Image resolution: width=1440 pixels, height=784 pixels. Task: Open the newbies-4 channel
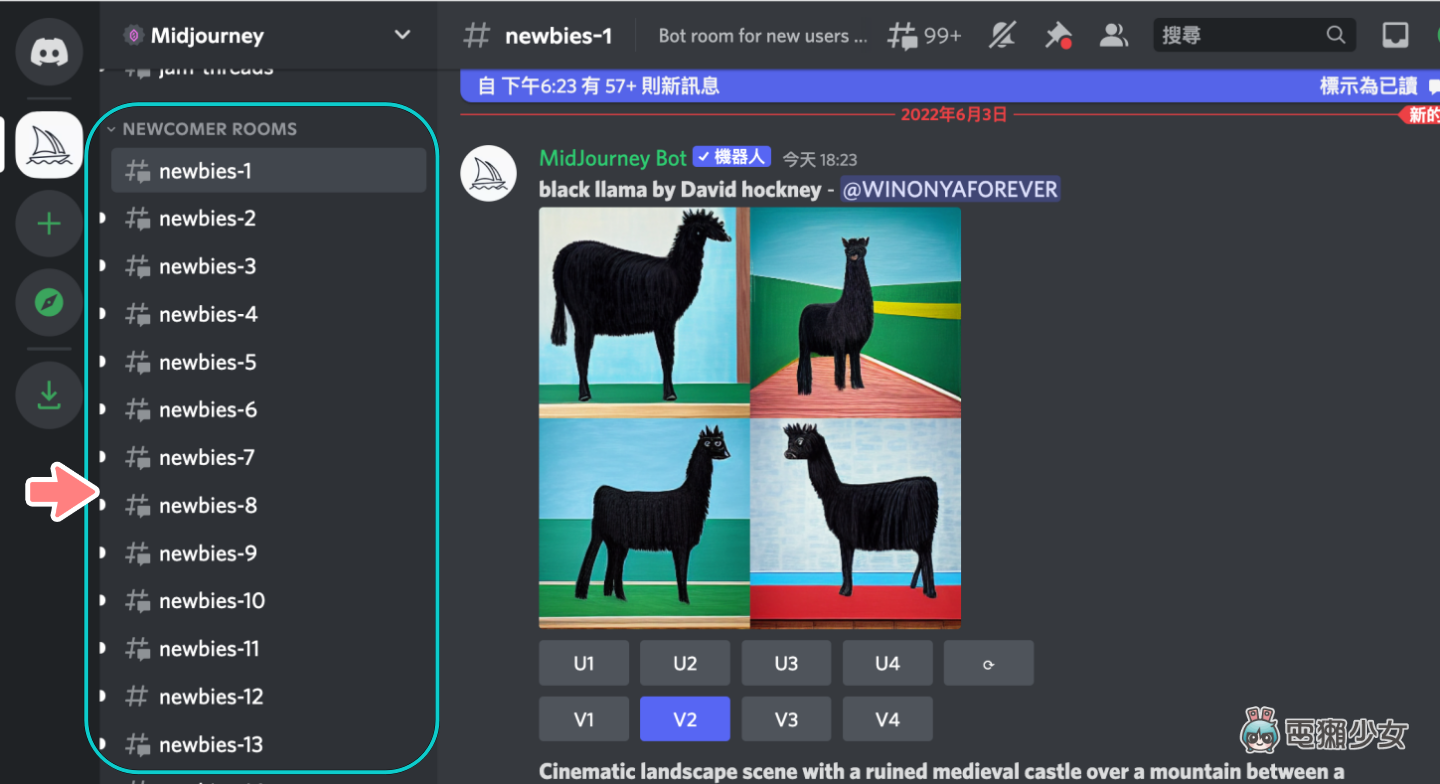coord(269,315)
